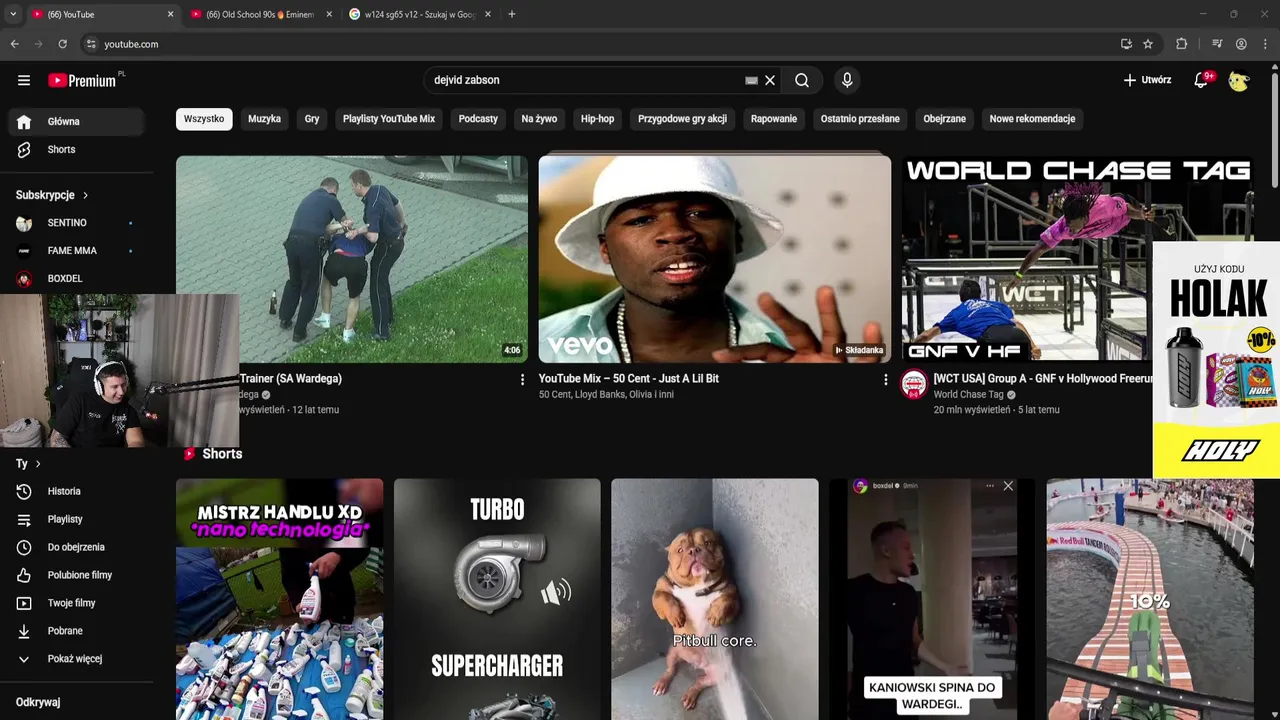Open options menu for SA Wardega video
1280x720 pixels.
click(x=522, y=380)
